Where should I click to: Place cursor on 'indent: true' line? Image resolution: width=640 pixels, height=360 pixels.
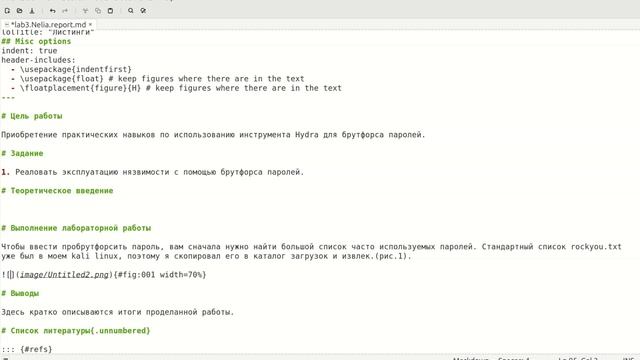coord(29,51)
